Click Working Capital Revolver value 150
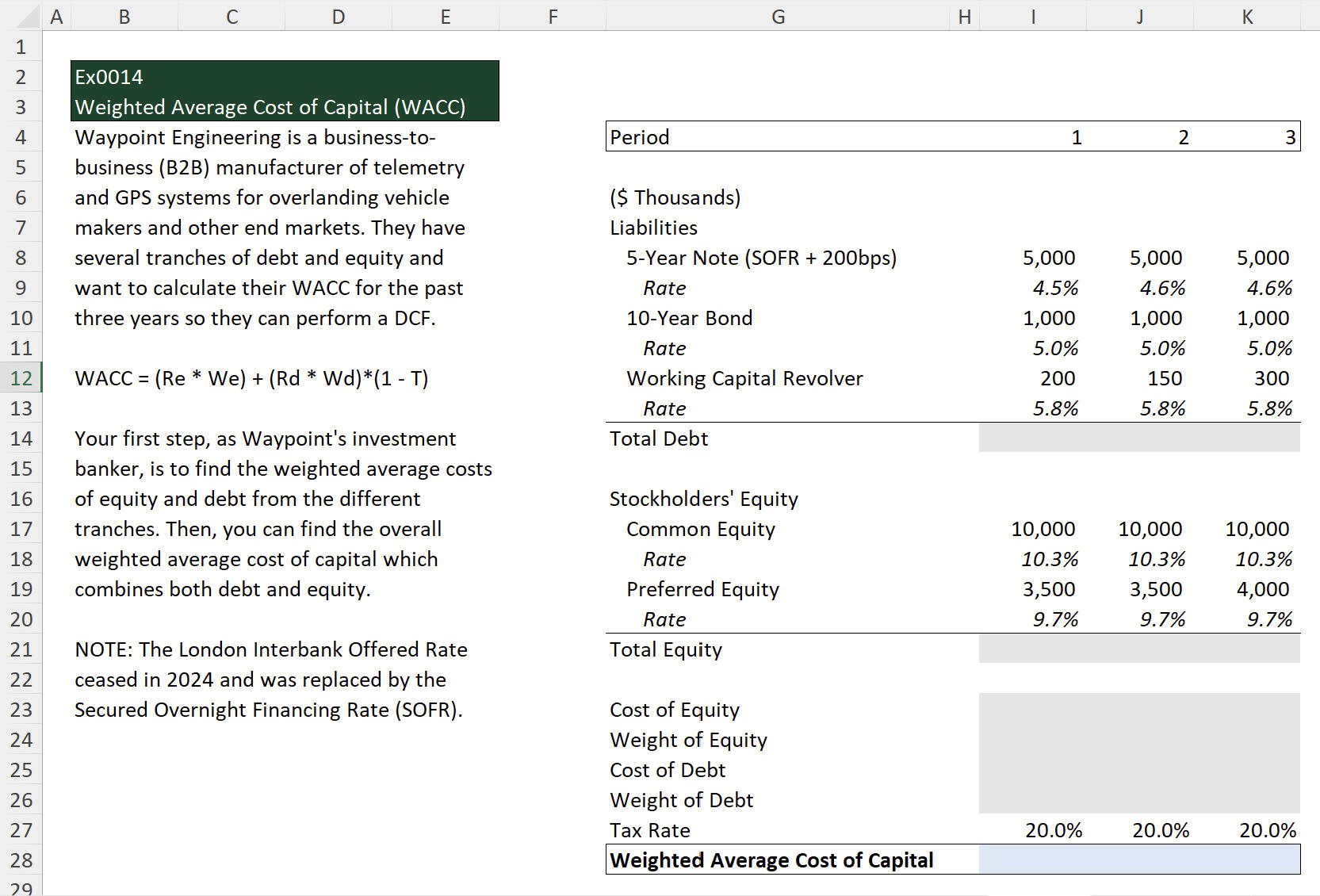 pos(1164,378)
